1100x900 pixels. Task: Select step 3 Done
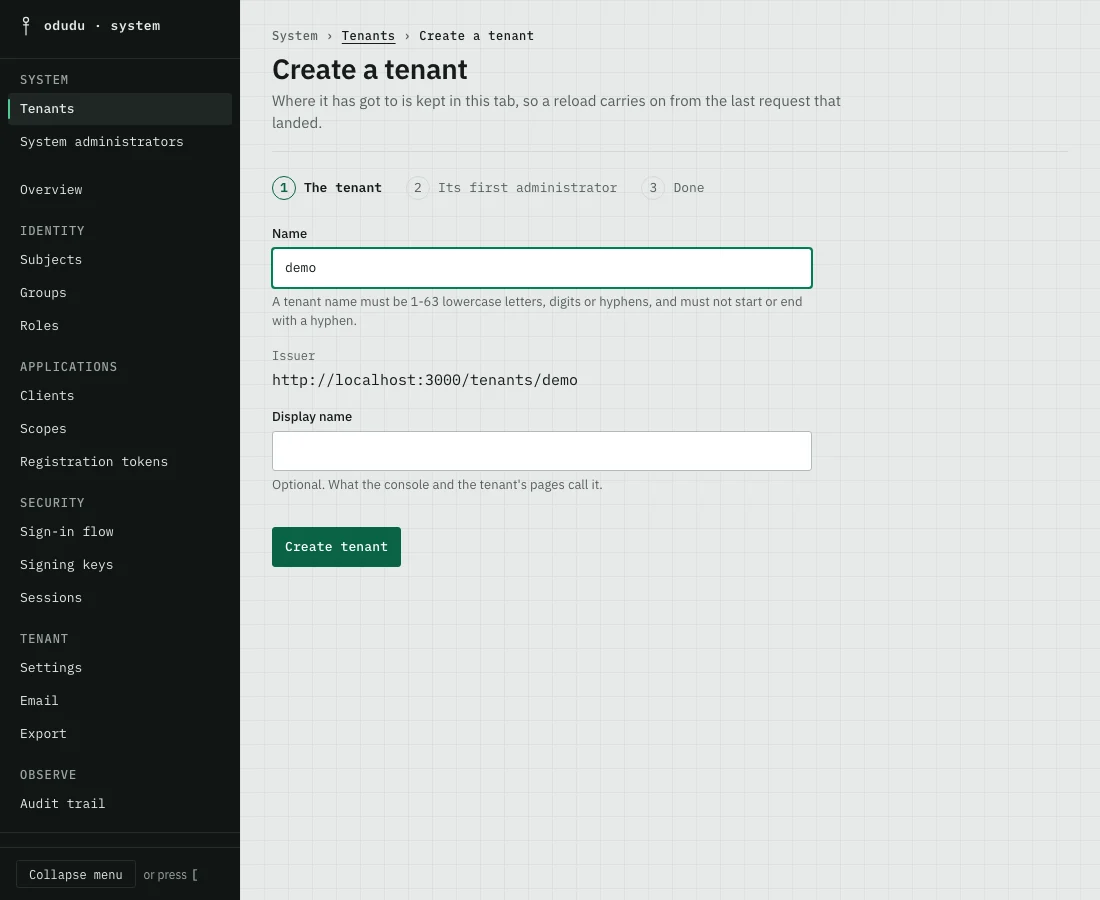pyautogui.click(x=673, y=188)
